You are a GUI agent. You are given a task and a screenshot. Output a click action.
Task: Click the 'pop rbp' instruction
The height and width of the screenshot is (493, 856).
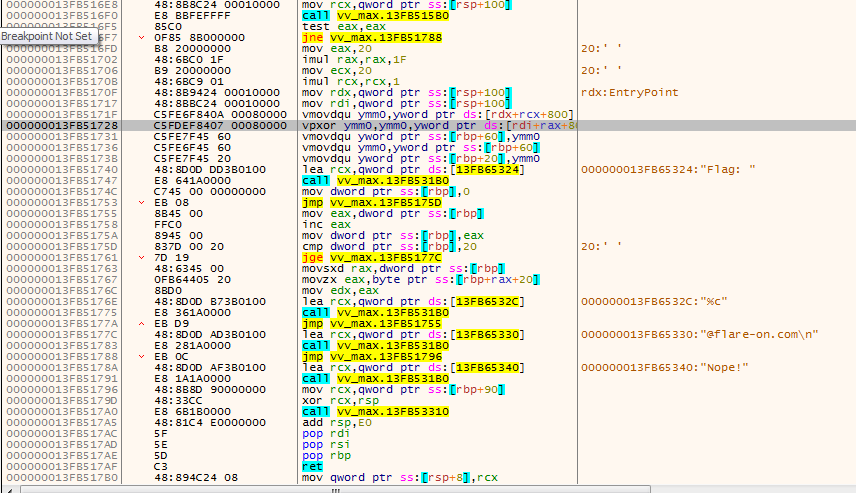(326, 455)
